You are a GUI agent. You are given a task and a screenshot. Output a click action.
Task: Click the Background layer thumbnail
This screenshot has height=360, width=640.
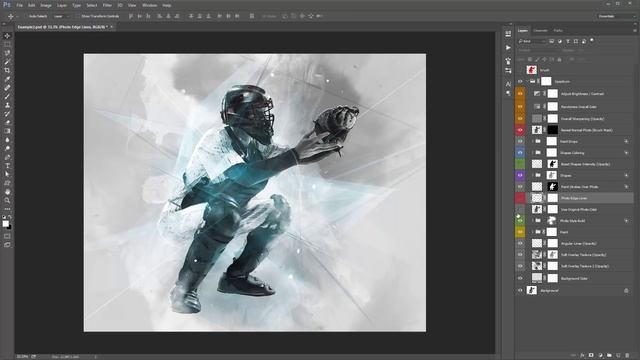531,290
